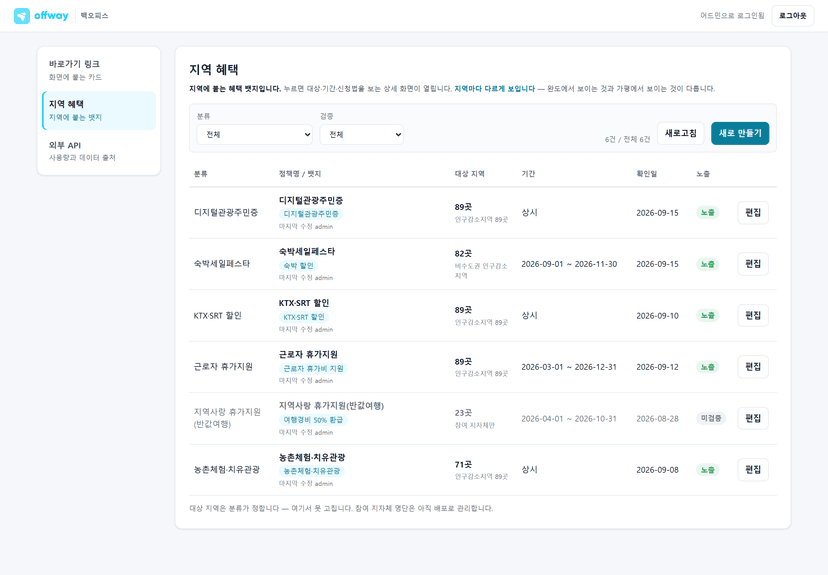Open the 검증 filter dropdown
This screenshot has width=828, height=575.
tap(362, 135)
